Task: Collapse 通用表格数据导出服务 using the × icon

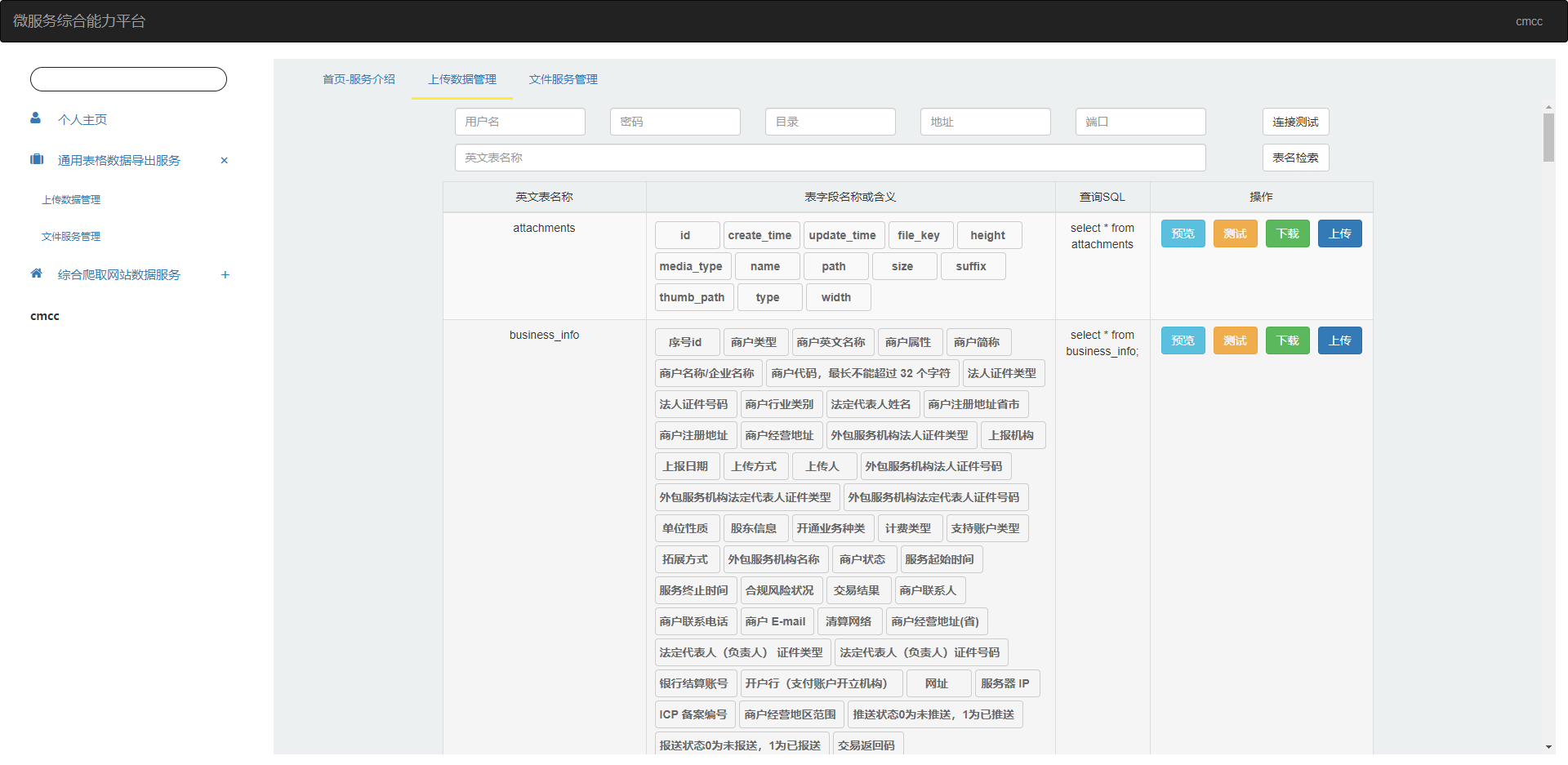Action: 224,160
